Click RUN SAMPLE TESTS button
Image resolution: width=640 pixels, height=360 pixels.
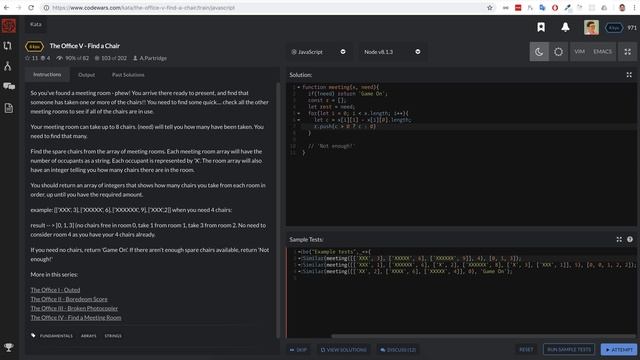click(569, 350)
